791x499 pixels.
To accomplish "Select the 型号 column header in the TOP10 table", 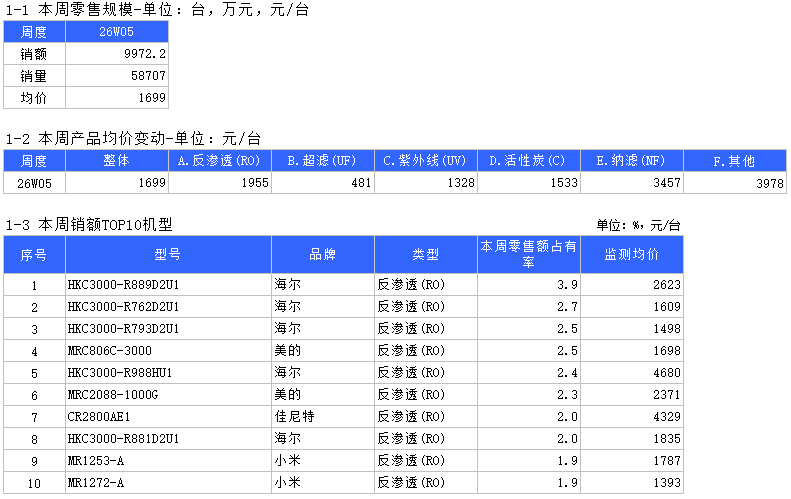I will pyautogui.click(x=168, y=254).
